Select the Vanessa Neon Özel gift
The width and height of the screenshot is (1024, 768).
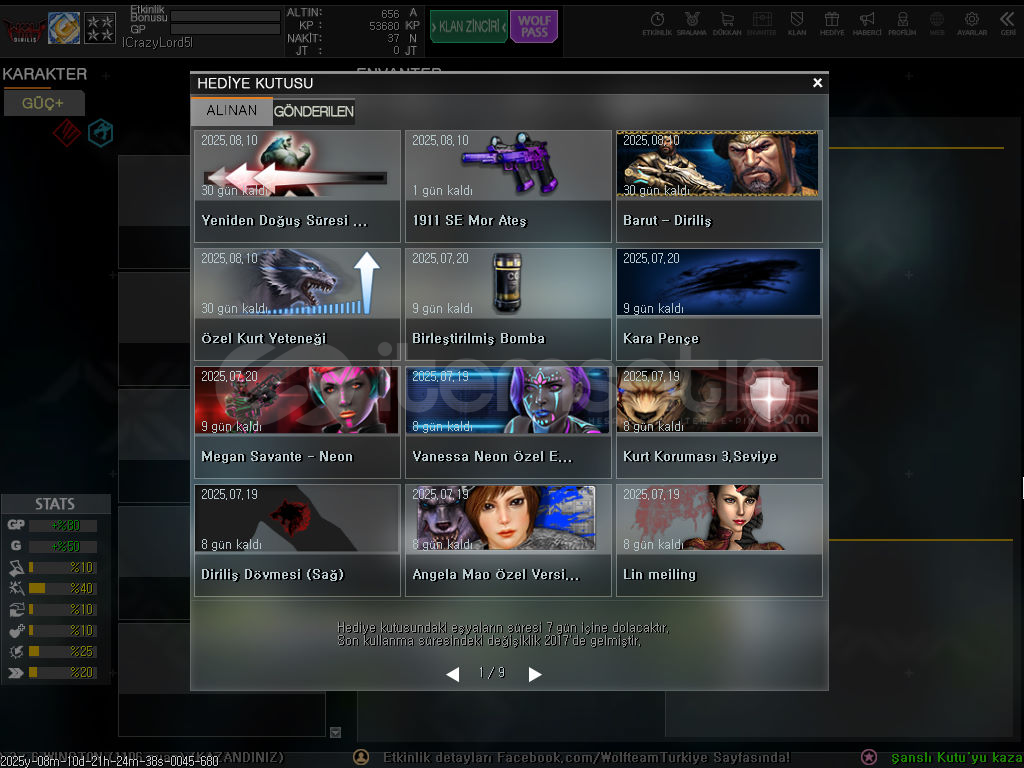pos(508,423)
